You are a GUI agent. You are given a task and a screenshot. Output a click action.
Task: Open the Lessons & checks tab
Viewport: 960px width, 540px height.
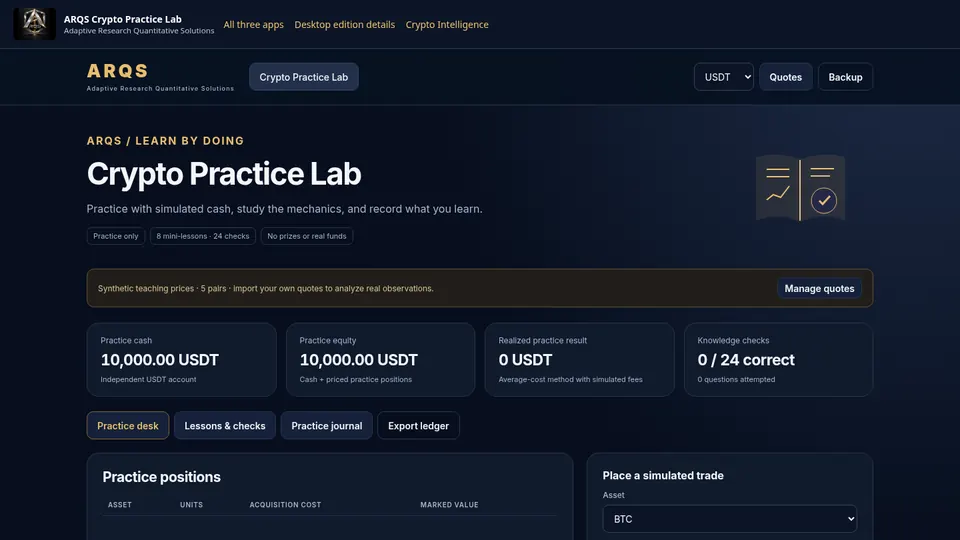click(x=225, y=426)
